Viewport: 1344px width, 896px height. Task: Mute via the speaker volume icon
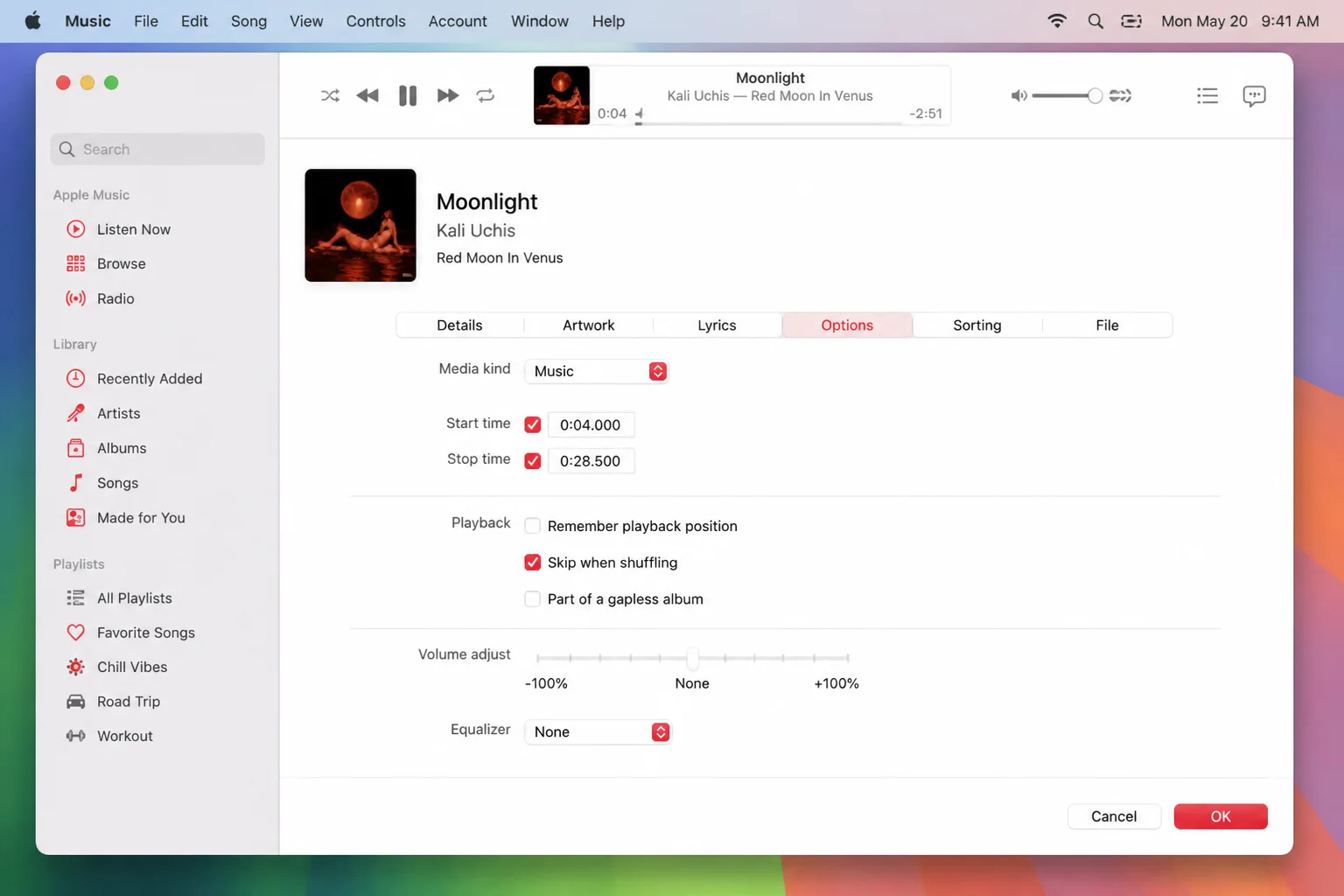(x=1018, y=95)
